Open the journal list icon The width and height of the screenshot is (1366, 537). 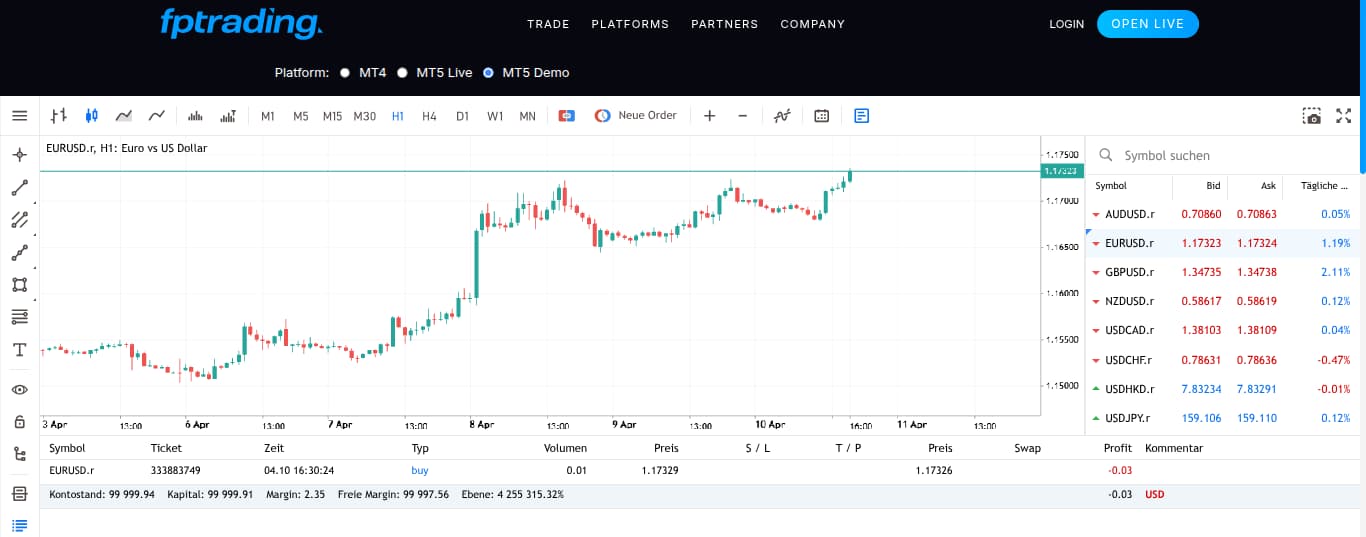tap(19, 525)
